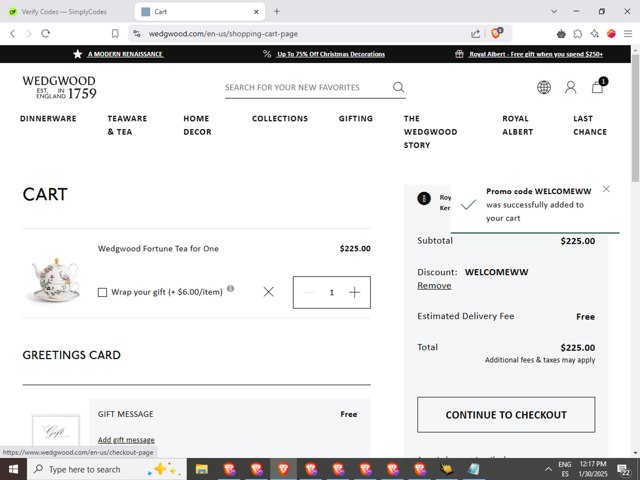The image size is (640, 480).
Task: Click Continue to Checkout button
Action: [x=506, y=415]
